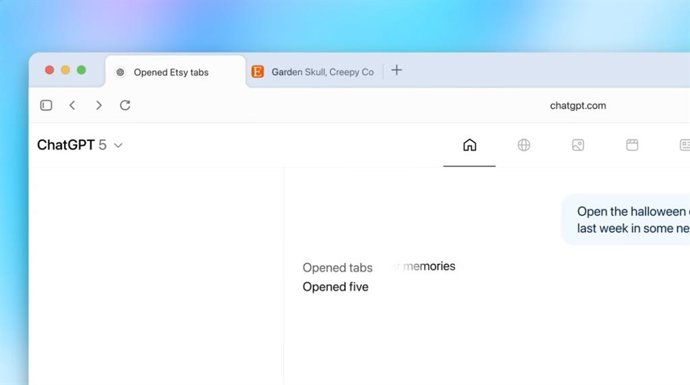Click the green fullscreen window button
This screenshot has height=385, width=690.
(81, 70)
